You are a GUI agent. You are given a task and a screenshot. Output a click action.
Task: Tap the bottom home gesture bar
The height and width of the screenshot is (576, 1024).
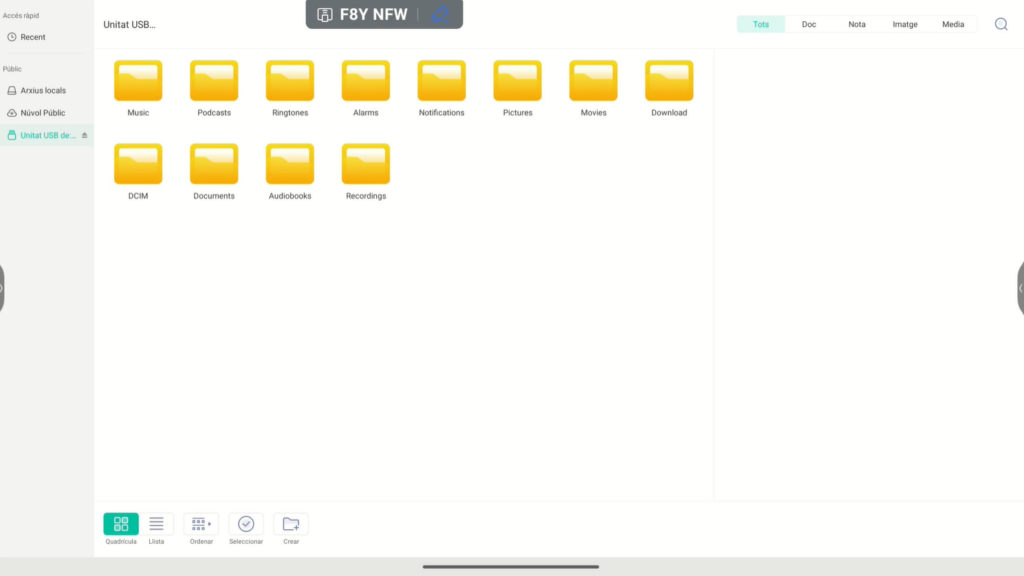click(x=511, y=567)
